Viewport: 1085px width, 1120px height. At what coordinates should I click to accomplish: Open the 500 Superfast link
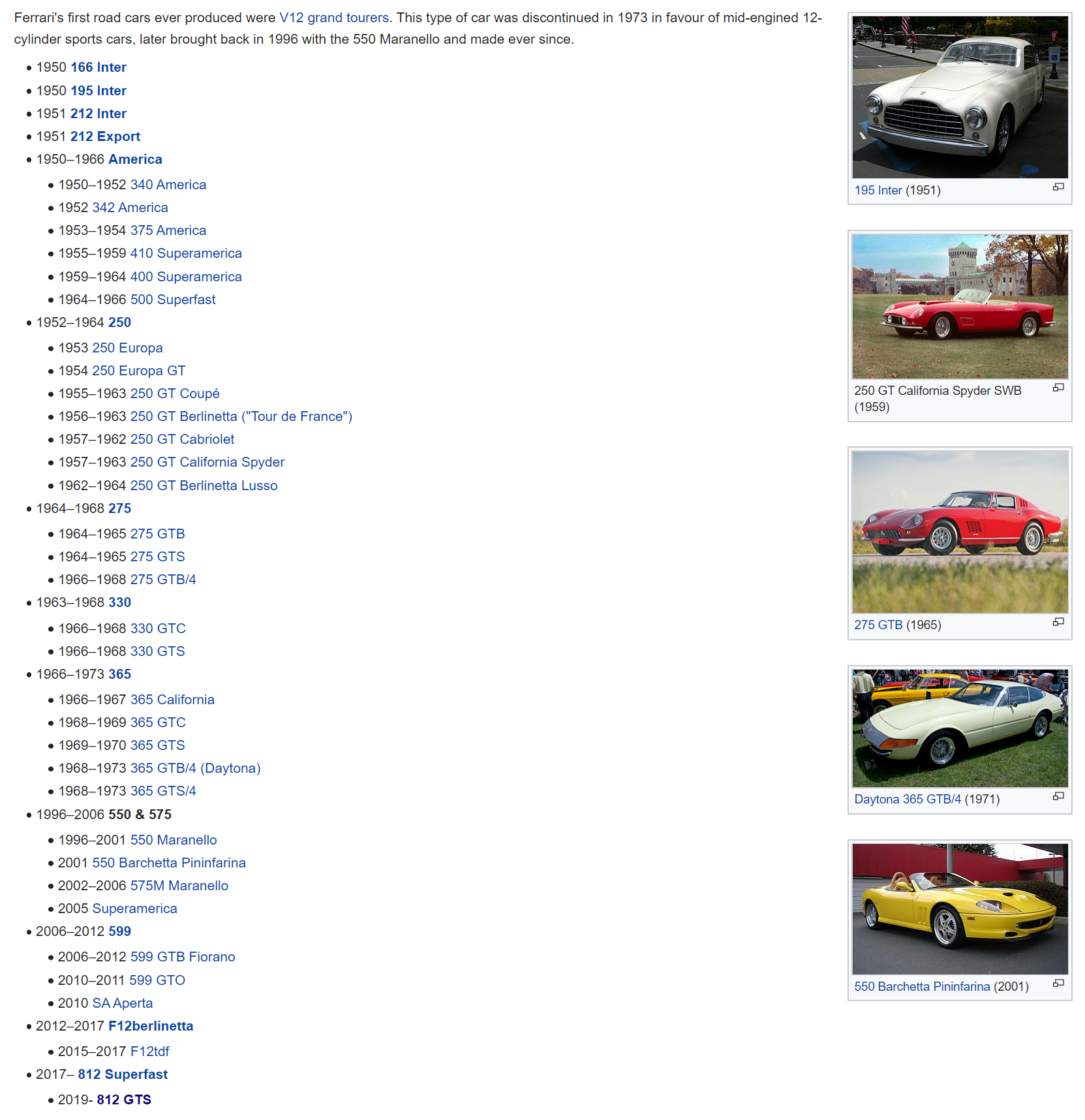click(173, 300)
